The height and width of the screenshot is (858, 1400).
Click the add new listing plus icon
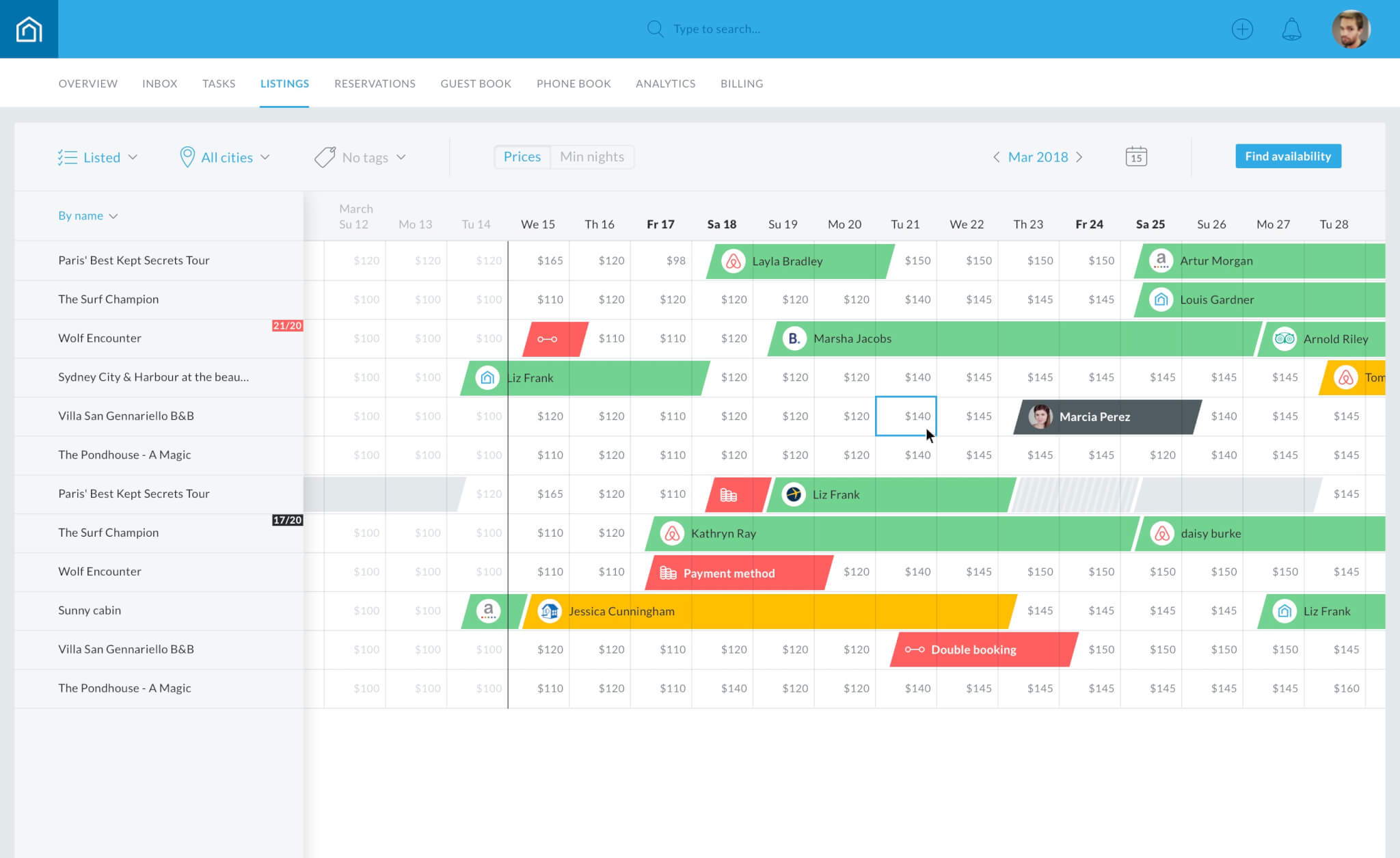pos(1243,28)
